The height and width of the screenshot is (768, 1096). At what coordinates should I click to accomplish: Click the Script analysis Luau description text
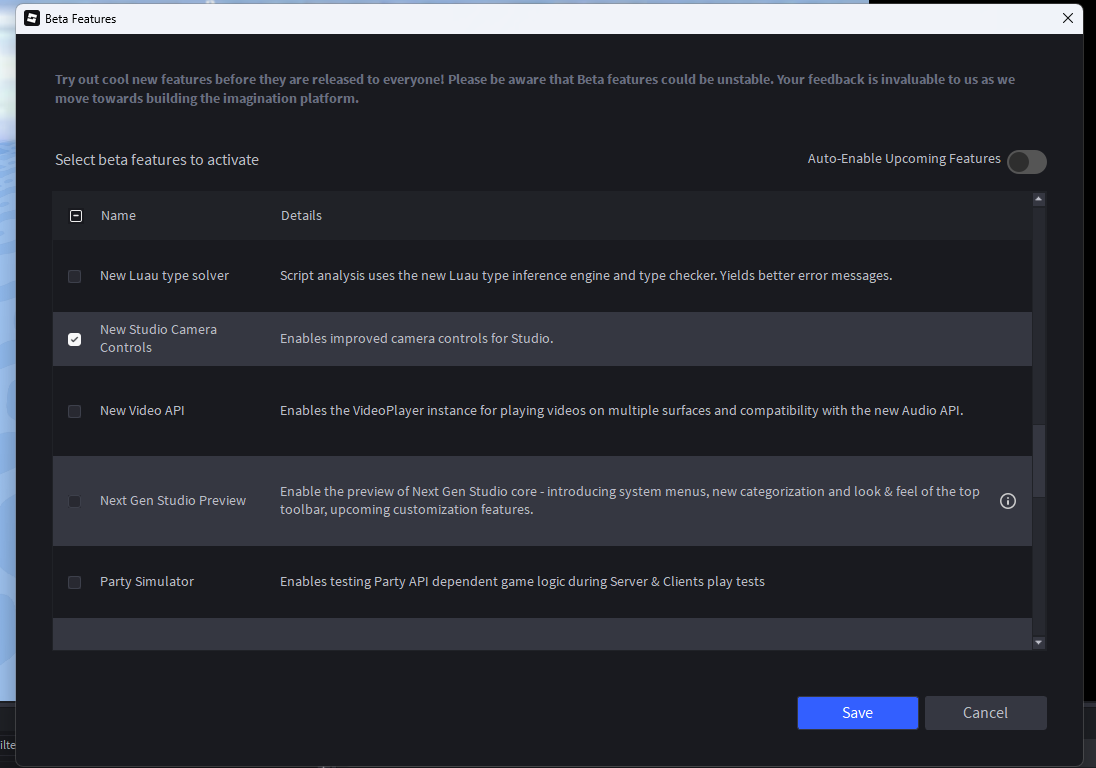tap(586, 276)
